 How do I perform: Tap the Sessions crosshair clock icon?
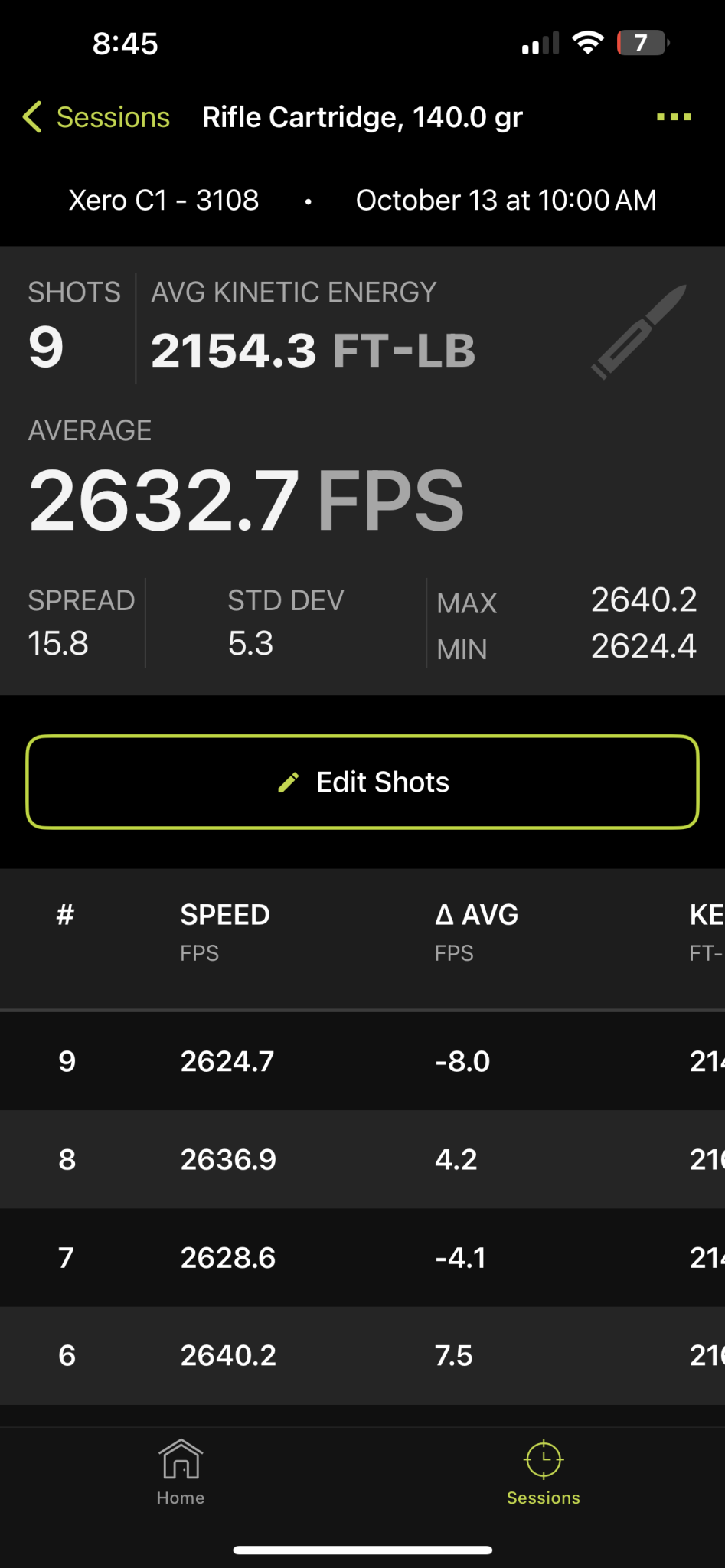pos(544,1459)
